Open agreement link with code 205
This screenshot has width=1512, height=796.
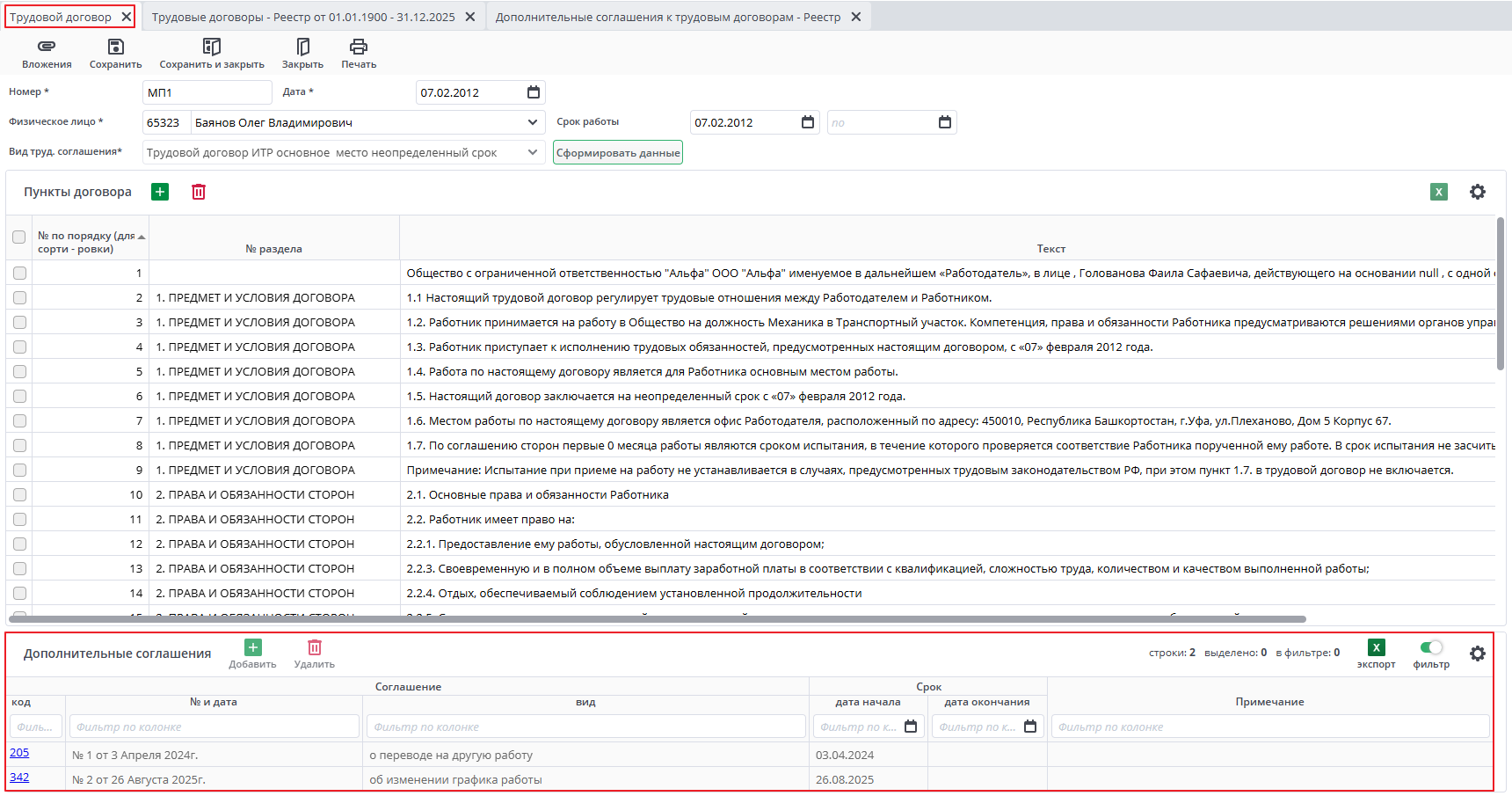[19, 753]
